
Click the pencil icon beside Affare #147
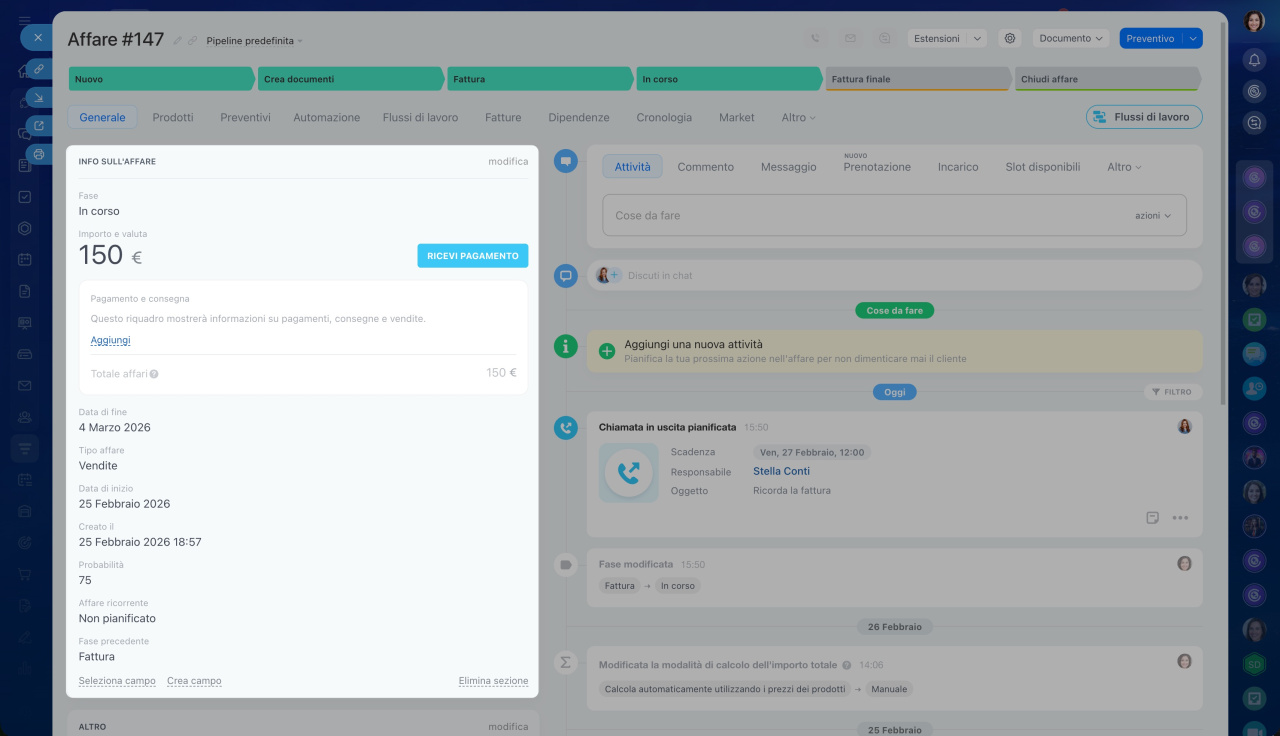click(x=178, y=41)
